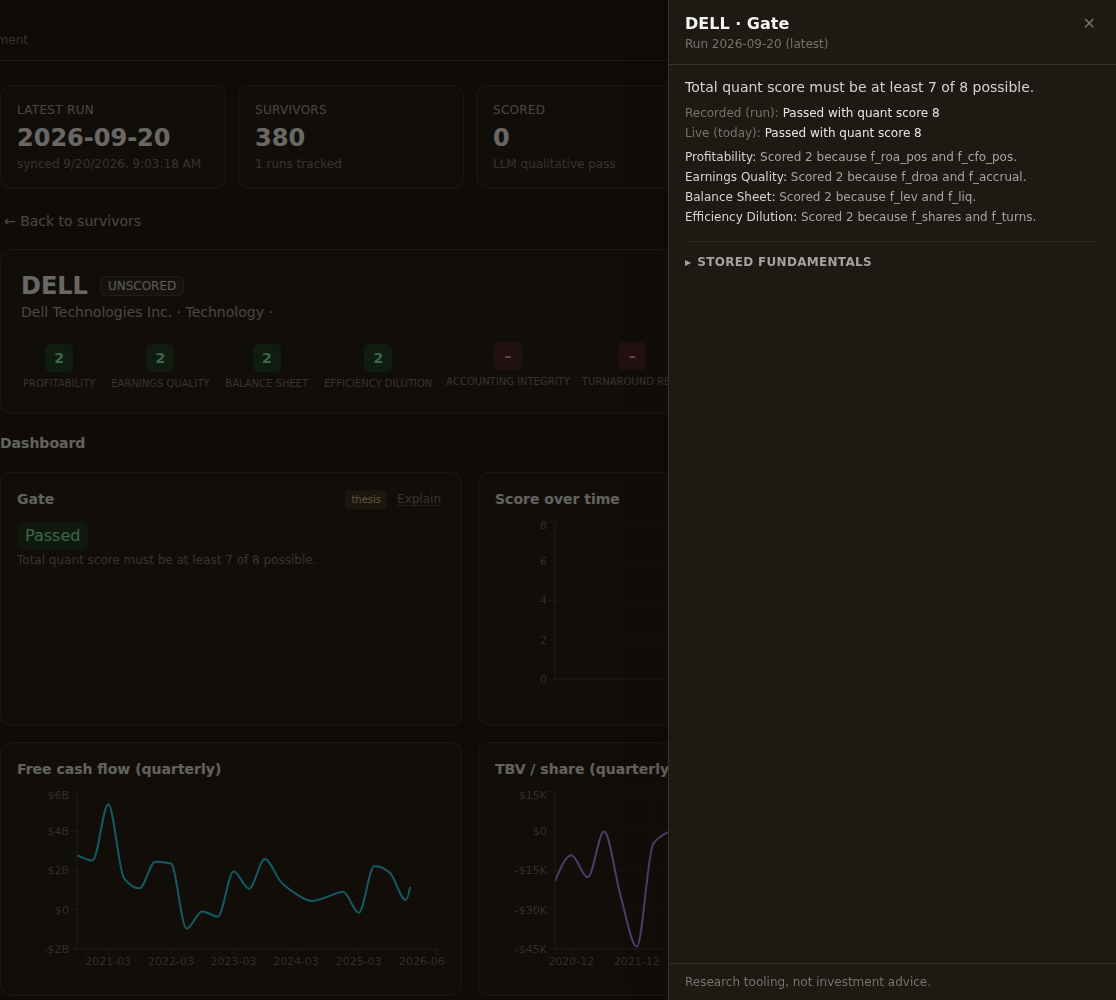The image size is (1116, 1000).
Task: Click 'Research tooling, not investment advice.' footer
Action: [808, 981]
